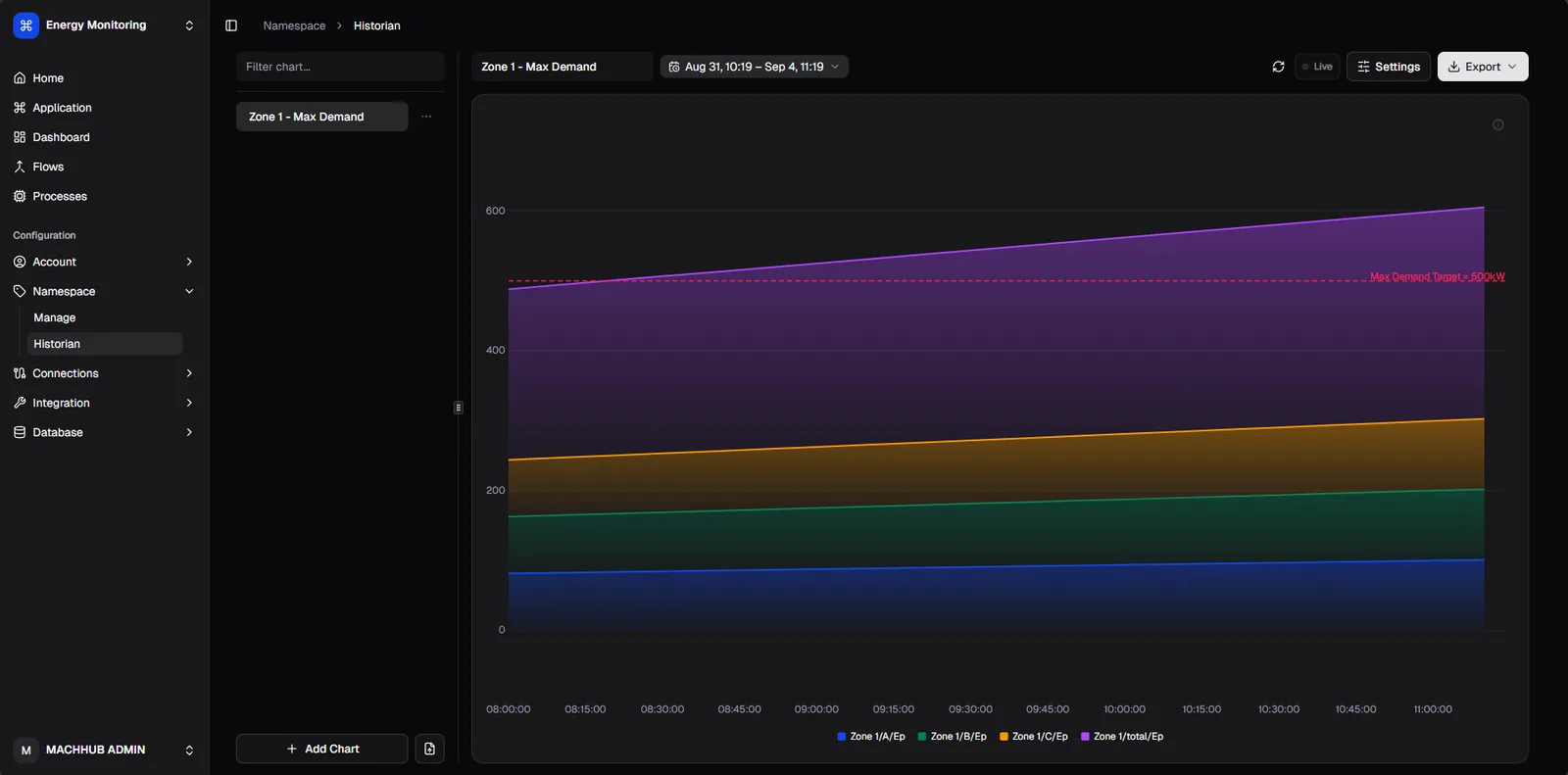Click the Filter chart input field
The height and width of the screenshot is (775, 1568).
tap(340, 67)
